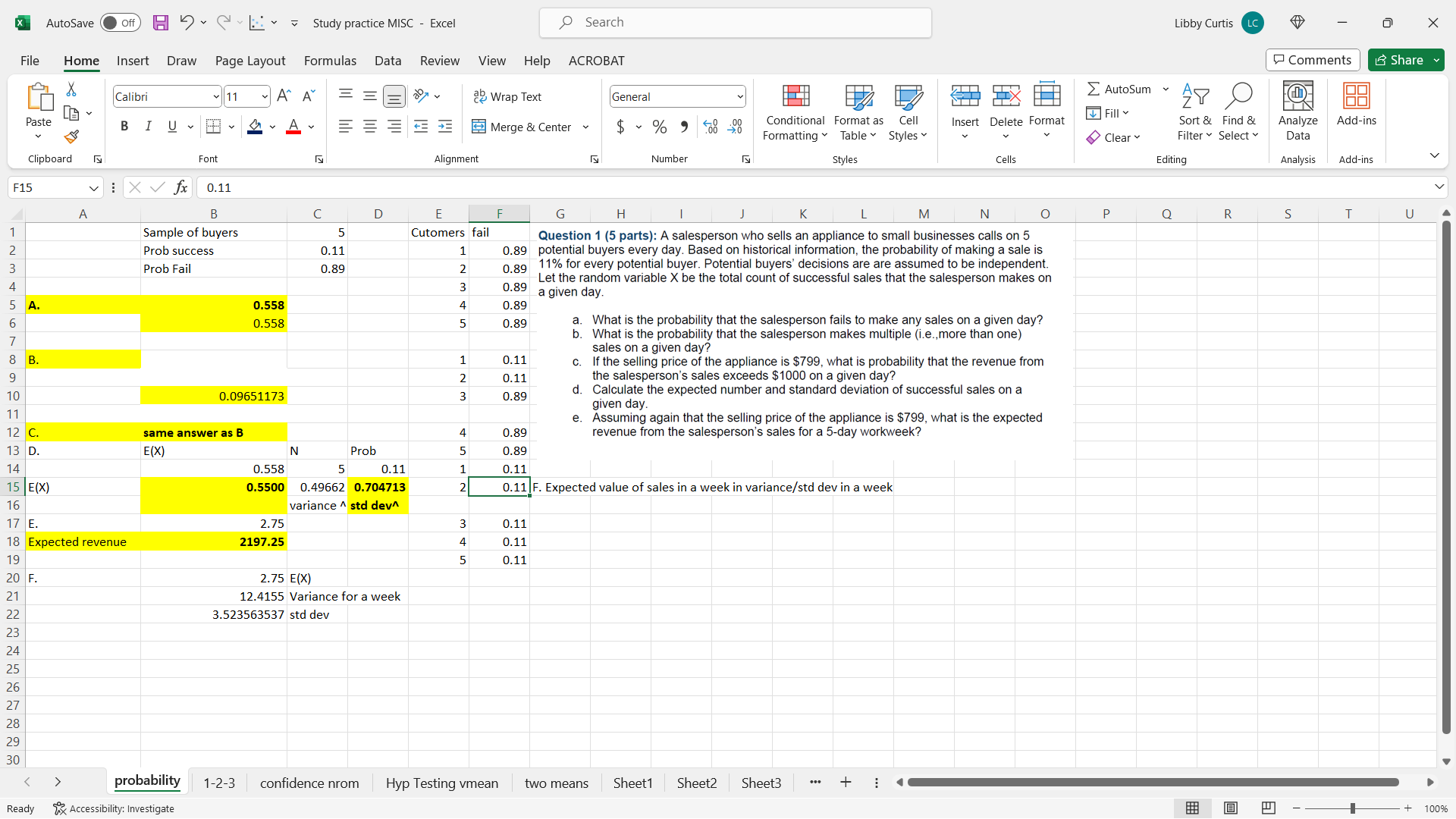Switch to confidence nrom sheet tab
Viewport: 1456px width, 819px height.
[309, 783]
